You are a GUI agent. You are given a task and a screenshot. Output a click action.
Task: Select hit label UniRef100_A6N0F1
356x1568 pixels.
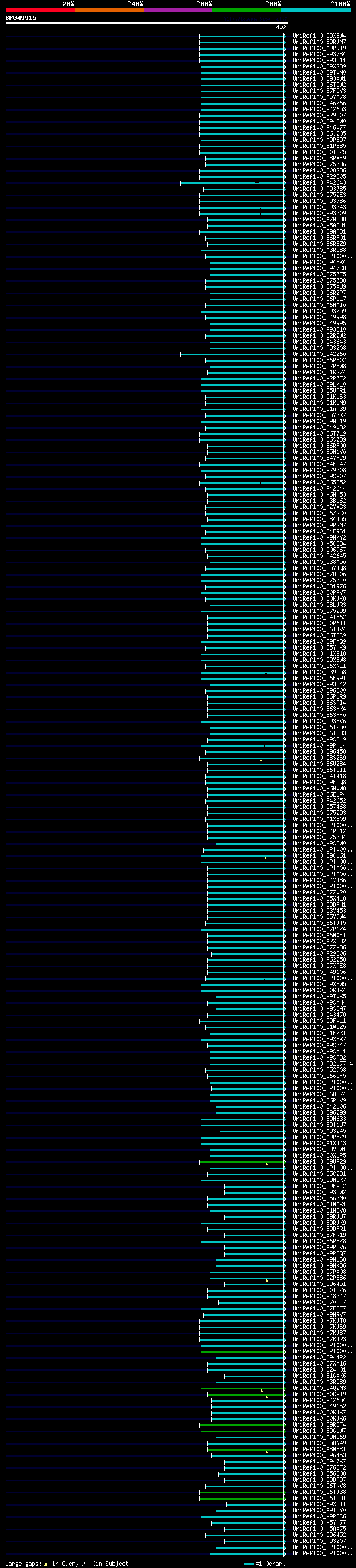[x=319, y=936]
